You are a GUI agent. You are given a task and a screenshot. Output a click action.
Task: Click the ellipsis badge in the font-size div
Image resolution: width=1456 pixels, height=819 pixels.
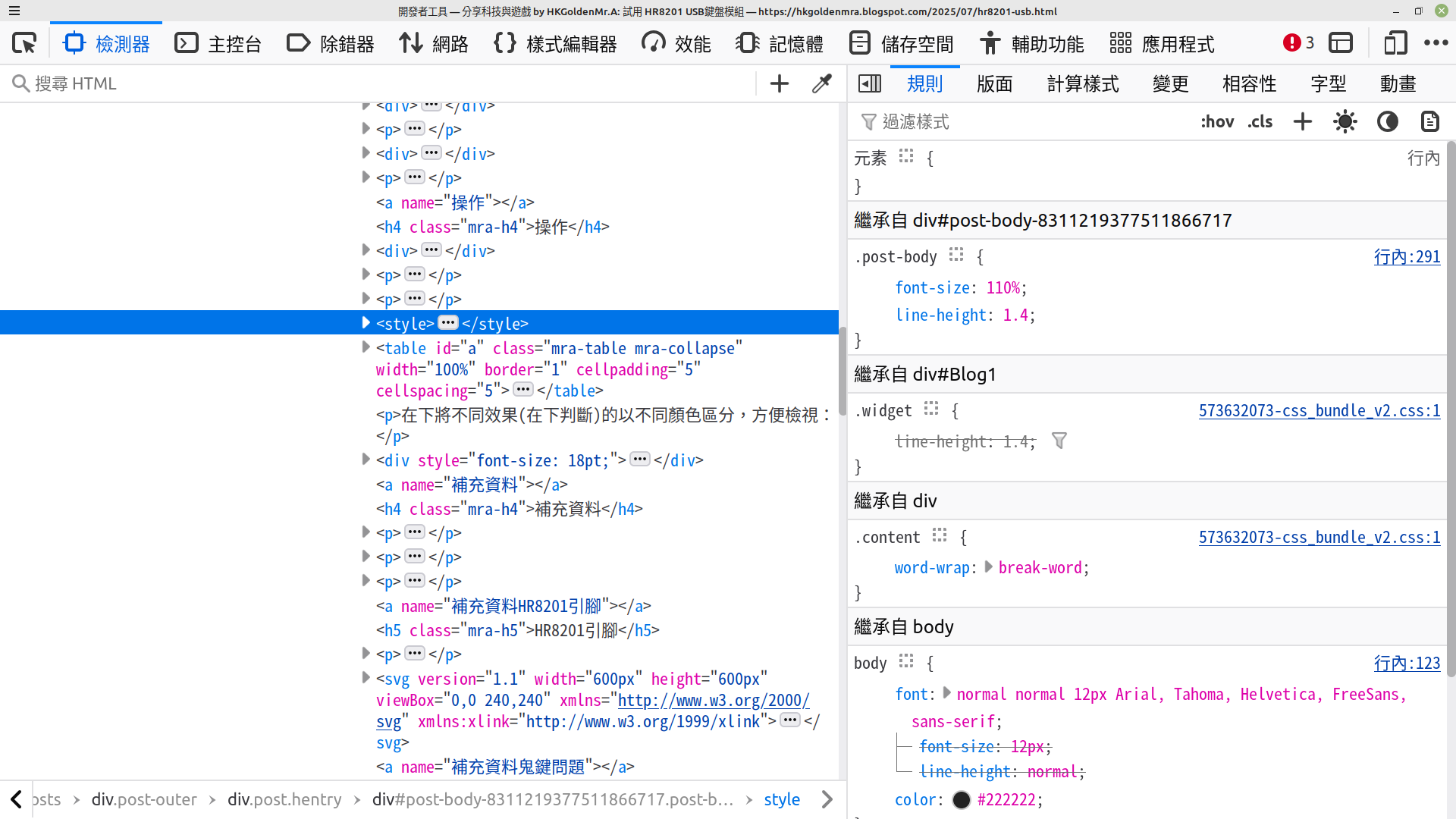(640, 459)
